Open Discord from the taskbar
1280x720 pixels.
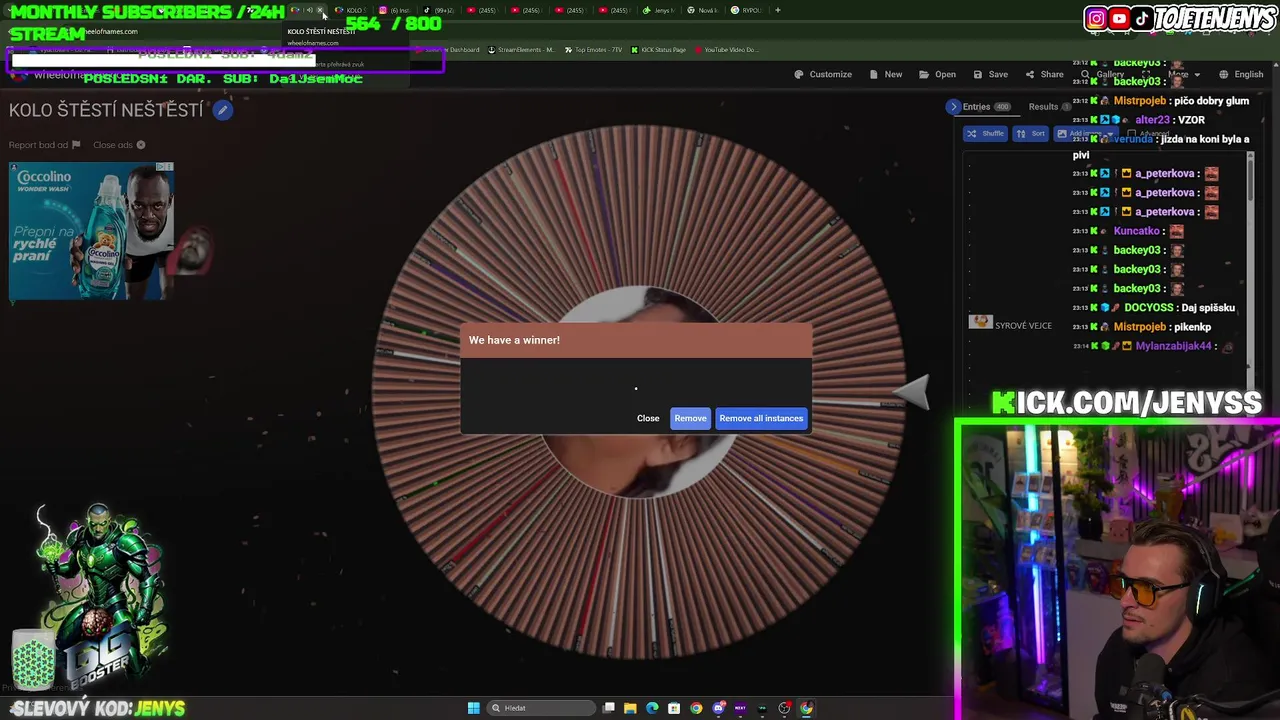(x=718, y=708)
